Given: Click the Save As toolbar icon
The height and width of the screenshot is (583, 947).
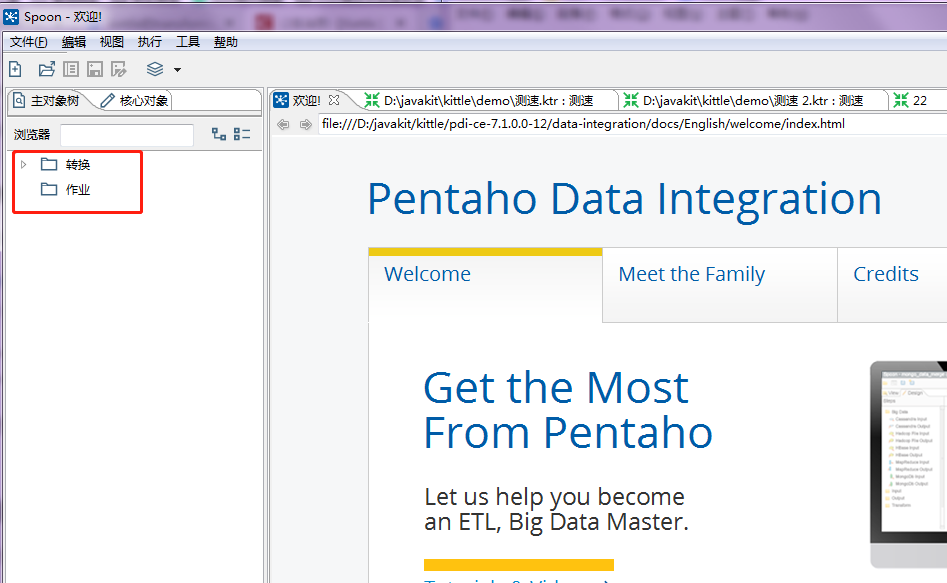Looking at the screenshot, I should click(119, 69).
